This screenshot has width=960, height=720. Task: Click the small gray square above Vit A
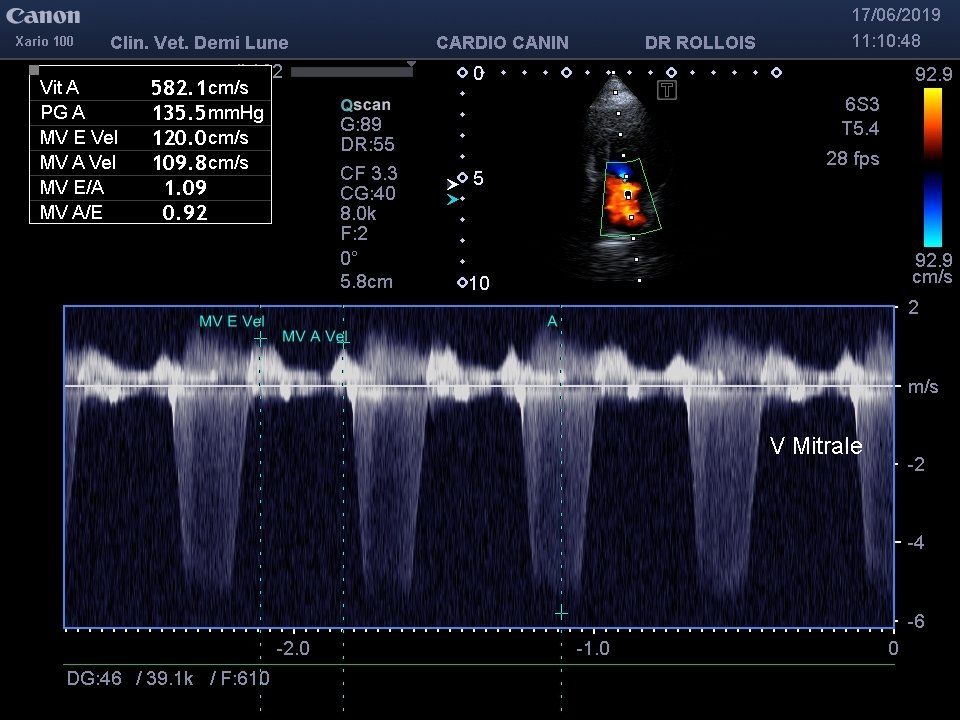[x=34, y=70]
